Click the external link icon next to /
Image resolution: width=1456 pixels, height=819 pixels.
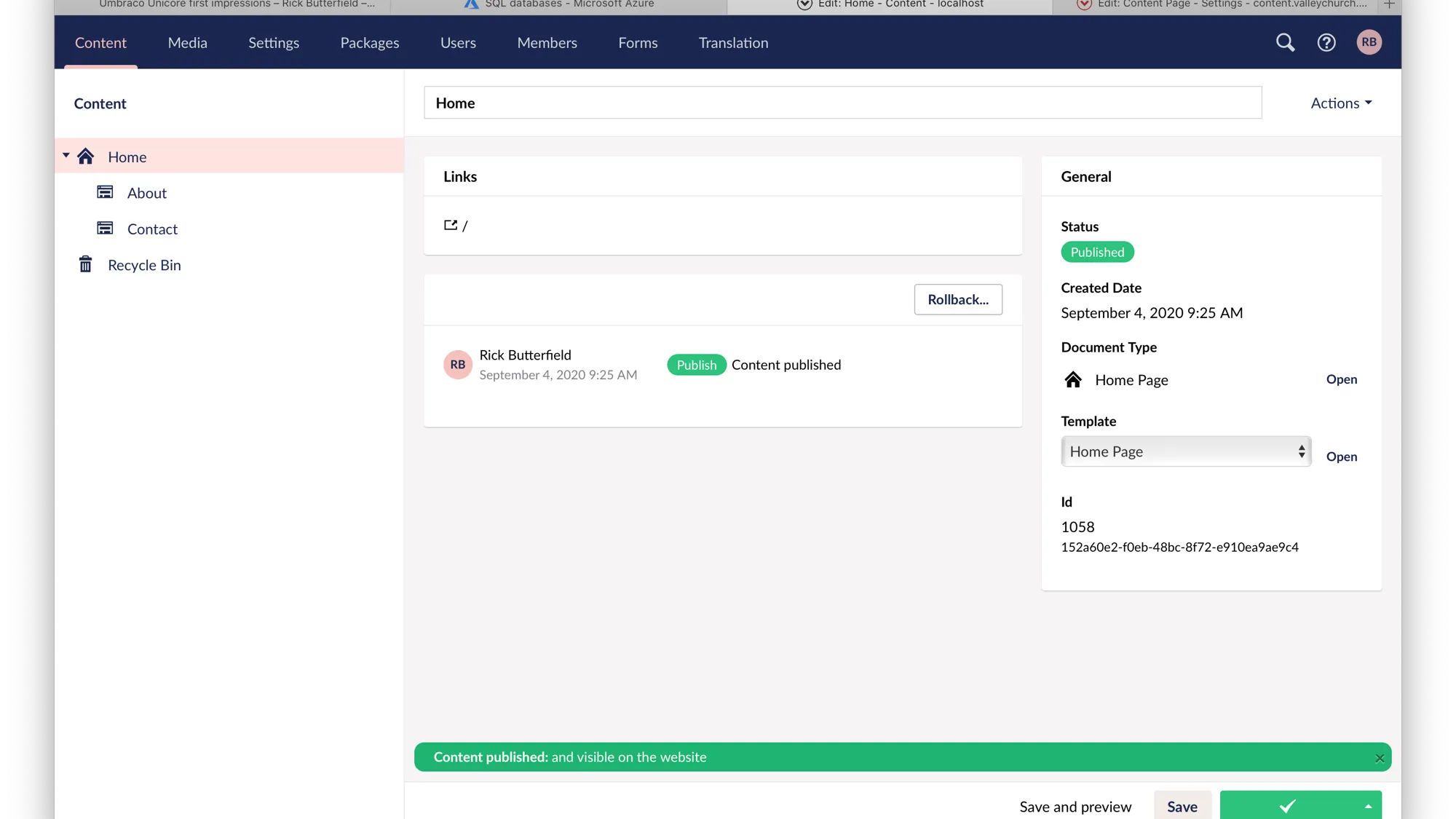450,224
